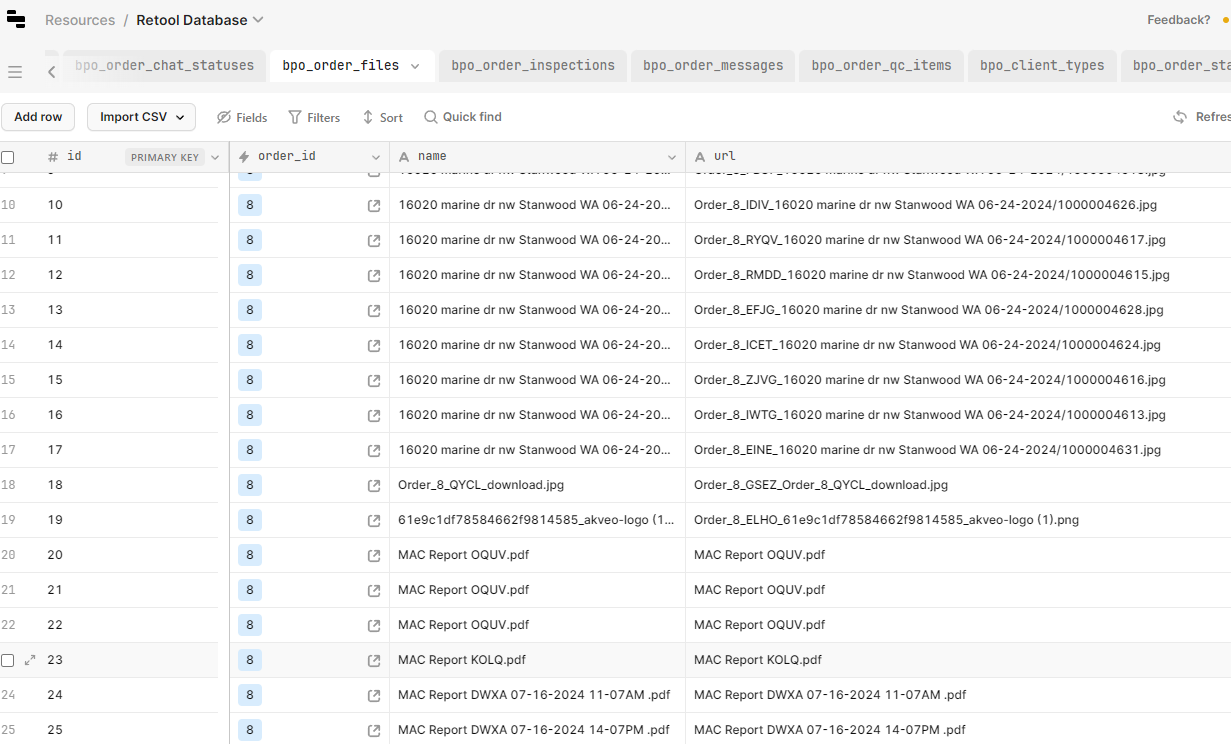Click the Feedback? link
The height and width of the screenshot is (744, 1231).
pyautogui.click(x=1179, y=20)
